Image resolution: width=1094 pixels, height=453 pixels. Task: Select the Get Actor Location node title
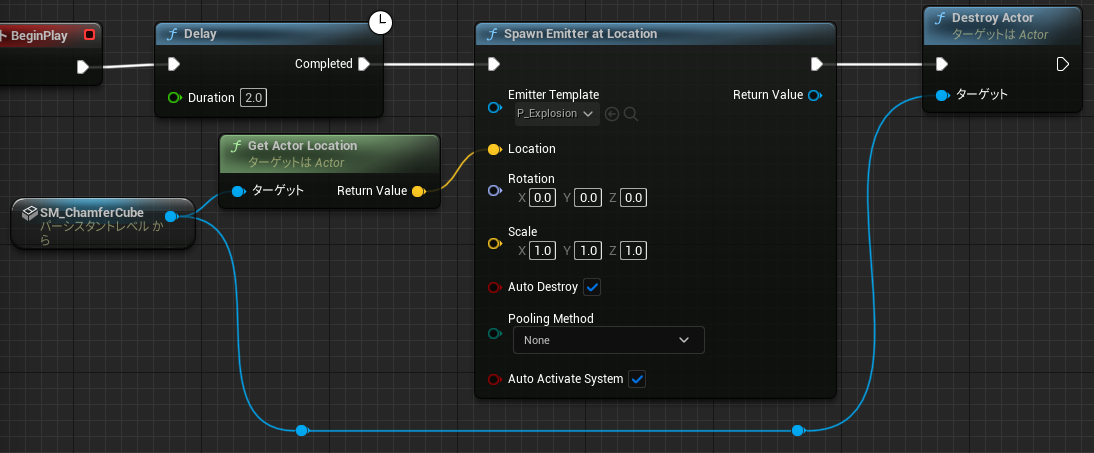303,145
